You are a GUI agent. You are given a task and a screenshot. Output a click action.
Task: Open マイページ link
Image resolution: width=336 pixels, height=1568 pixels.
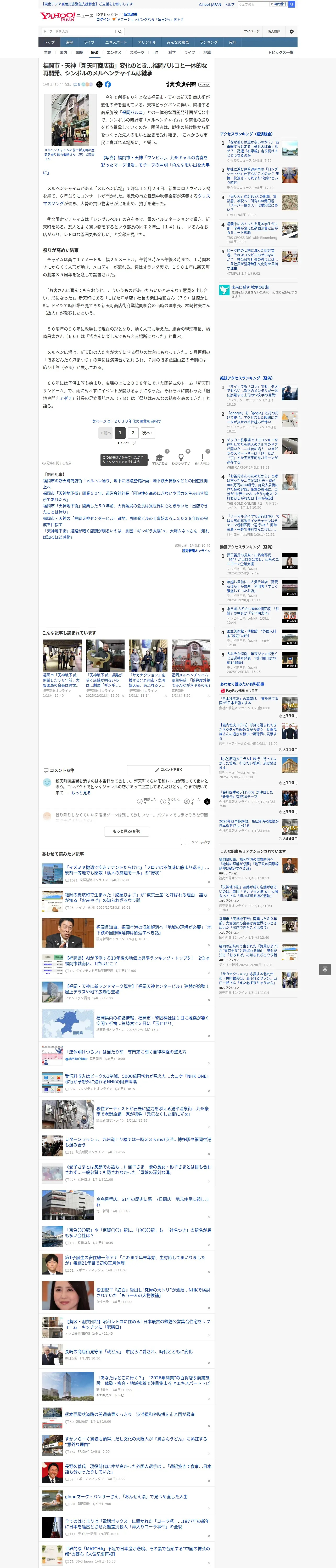click(x=251, y=32)
